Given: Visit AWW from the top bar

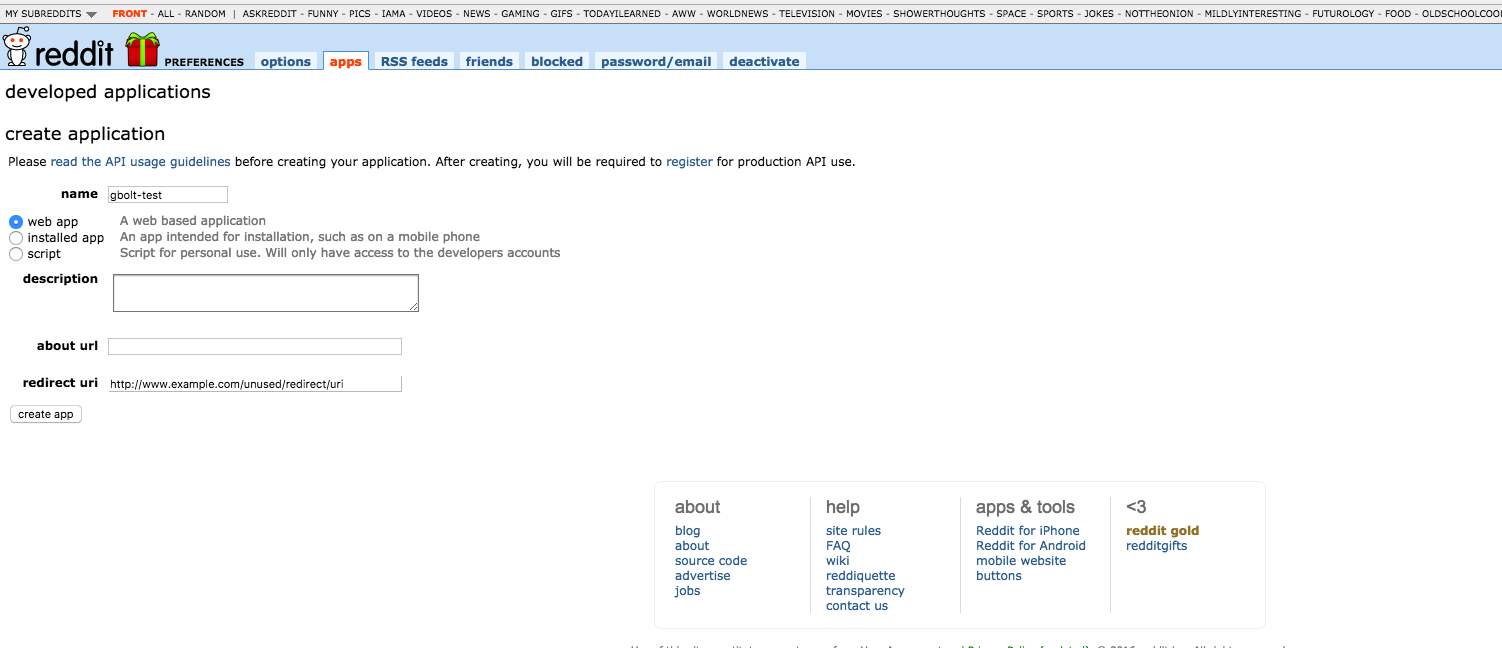Looking at the screenshot, I should pyautogui.click(x=684, y=14).
